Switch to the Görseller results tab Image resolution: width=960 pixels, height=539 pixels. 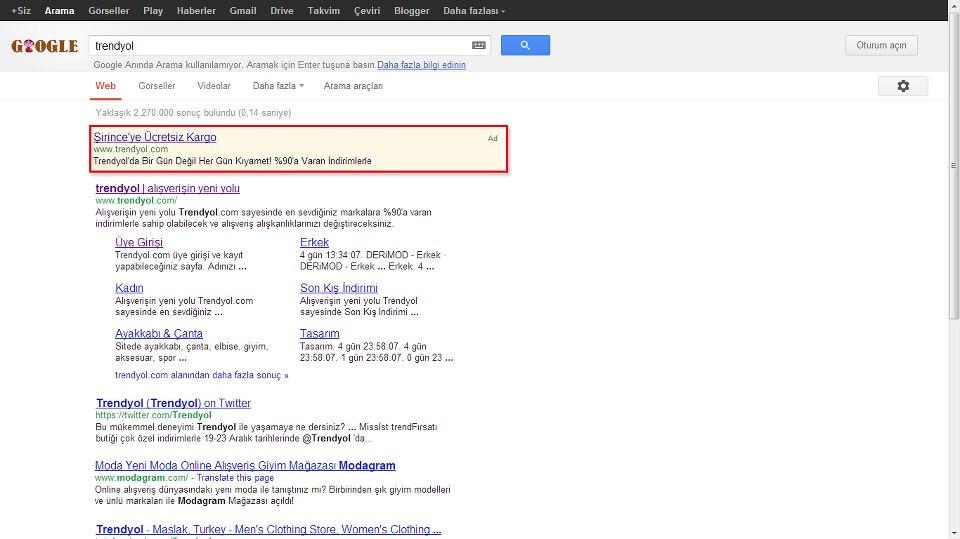157,86
